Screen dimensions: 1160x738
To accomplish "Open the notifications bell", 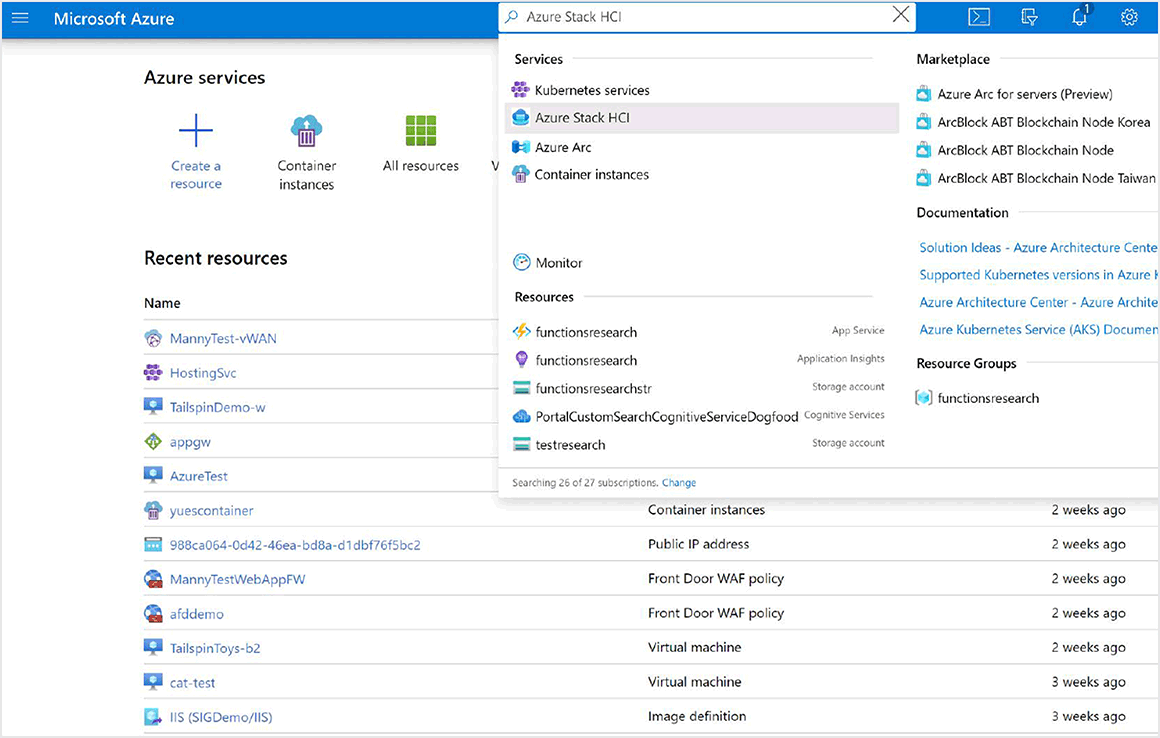I will coord(1079,17).
